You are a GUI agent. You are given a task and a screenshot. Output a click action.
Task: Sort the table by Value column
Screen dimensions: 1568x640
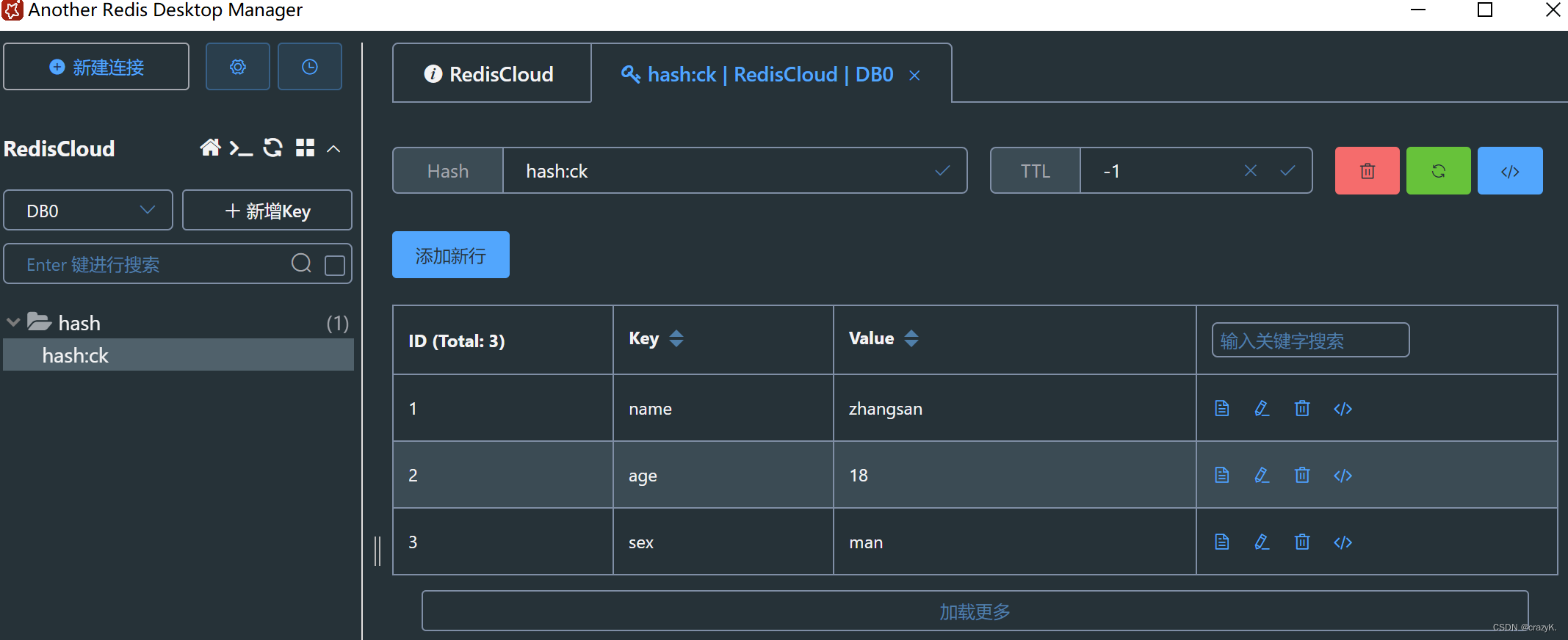tap(911, 338)
